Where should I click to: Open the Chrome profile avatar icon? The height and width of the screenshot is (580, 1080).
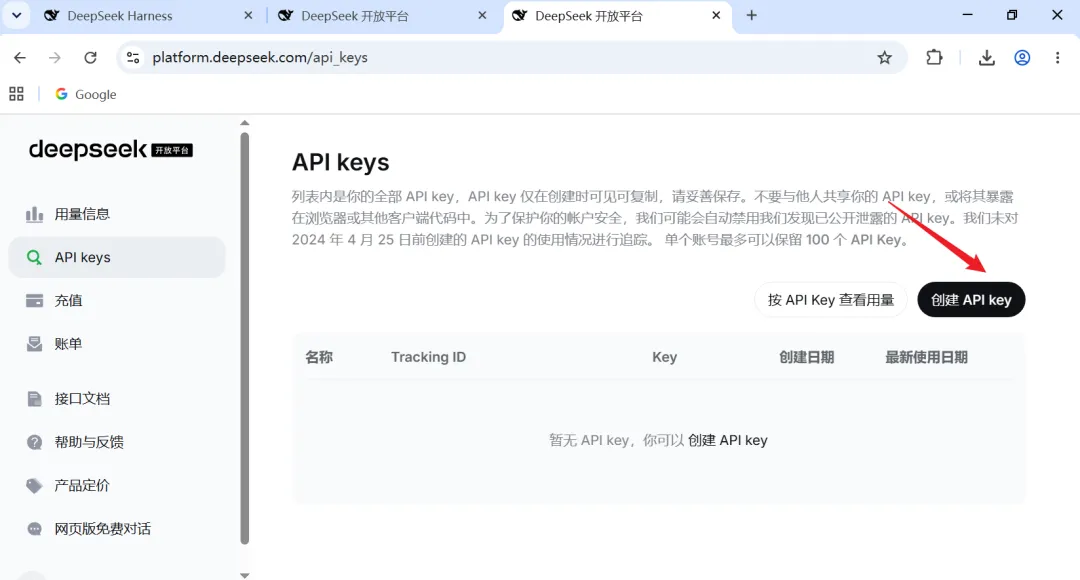tap(1022, 58)
